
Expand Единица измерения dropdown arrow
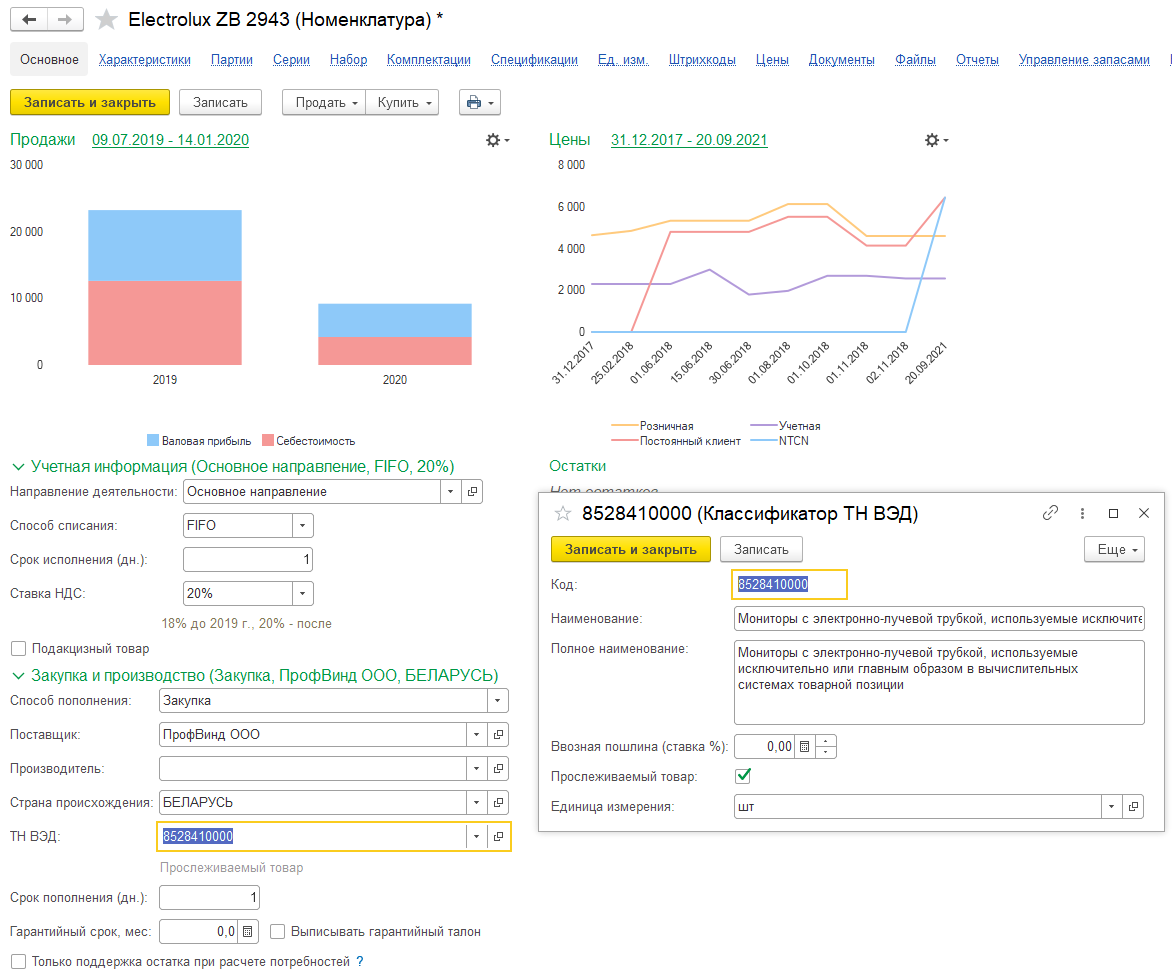(1111, 807)
